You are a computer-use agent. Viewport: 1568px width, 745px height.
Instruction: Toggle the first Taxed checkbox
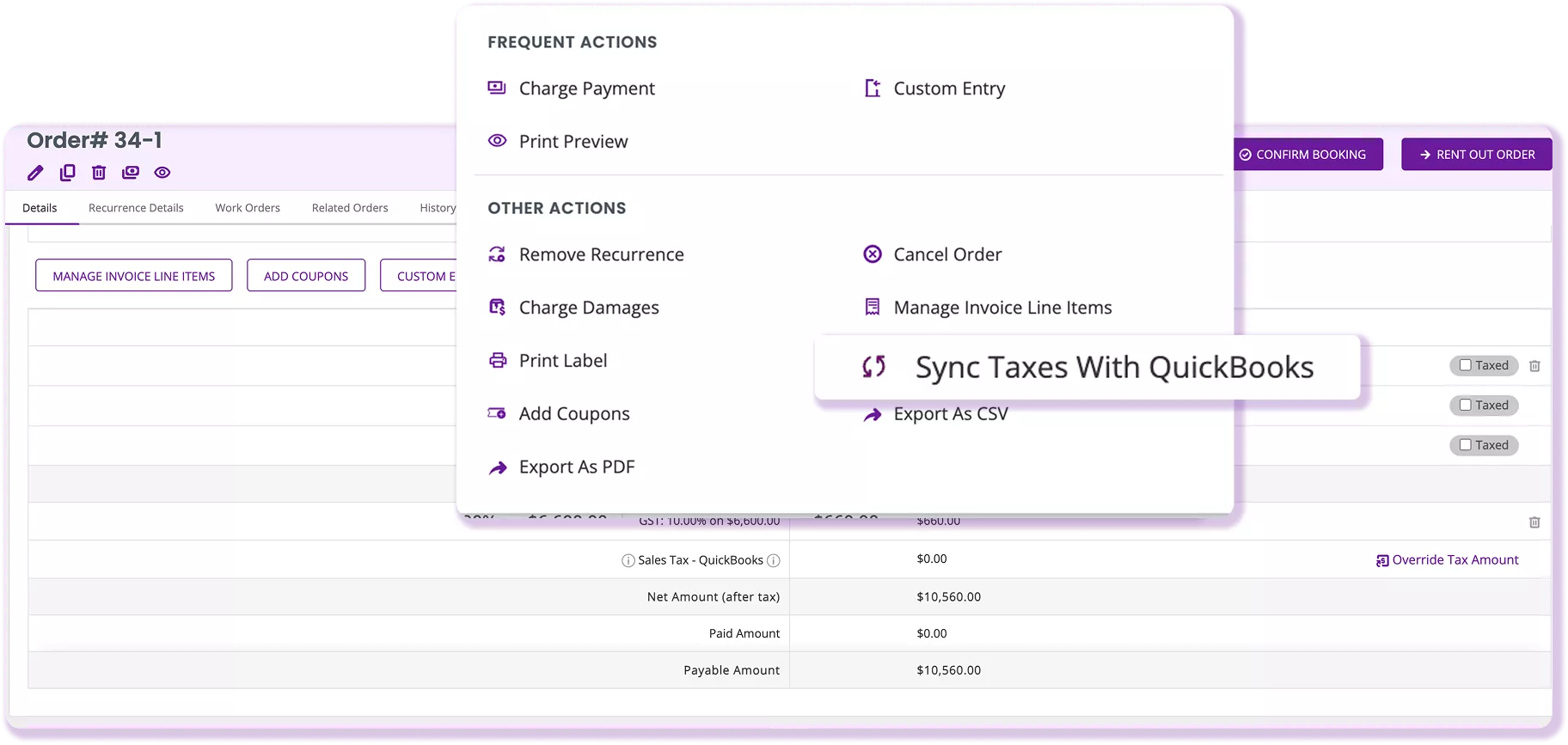tap(1465, 365)
